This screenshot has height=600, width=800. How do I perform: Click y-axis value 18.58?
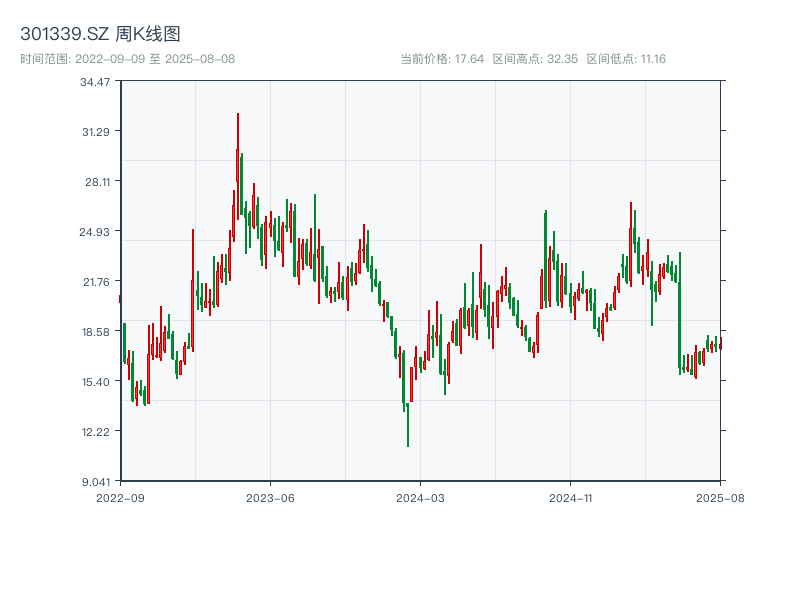click(x=96, y=332)
